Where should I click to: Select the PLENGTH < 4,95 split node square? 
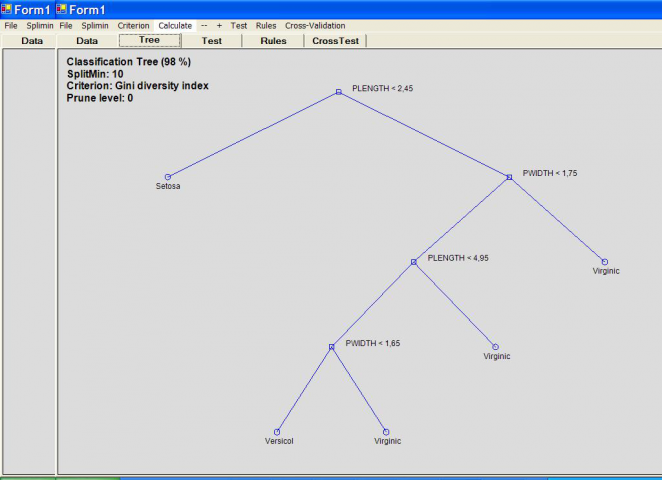click(x=414, y=262)
